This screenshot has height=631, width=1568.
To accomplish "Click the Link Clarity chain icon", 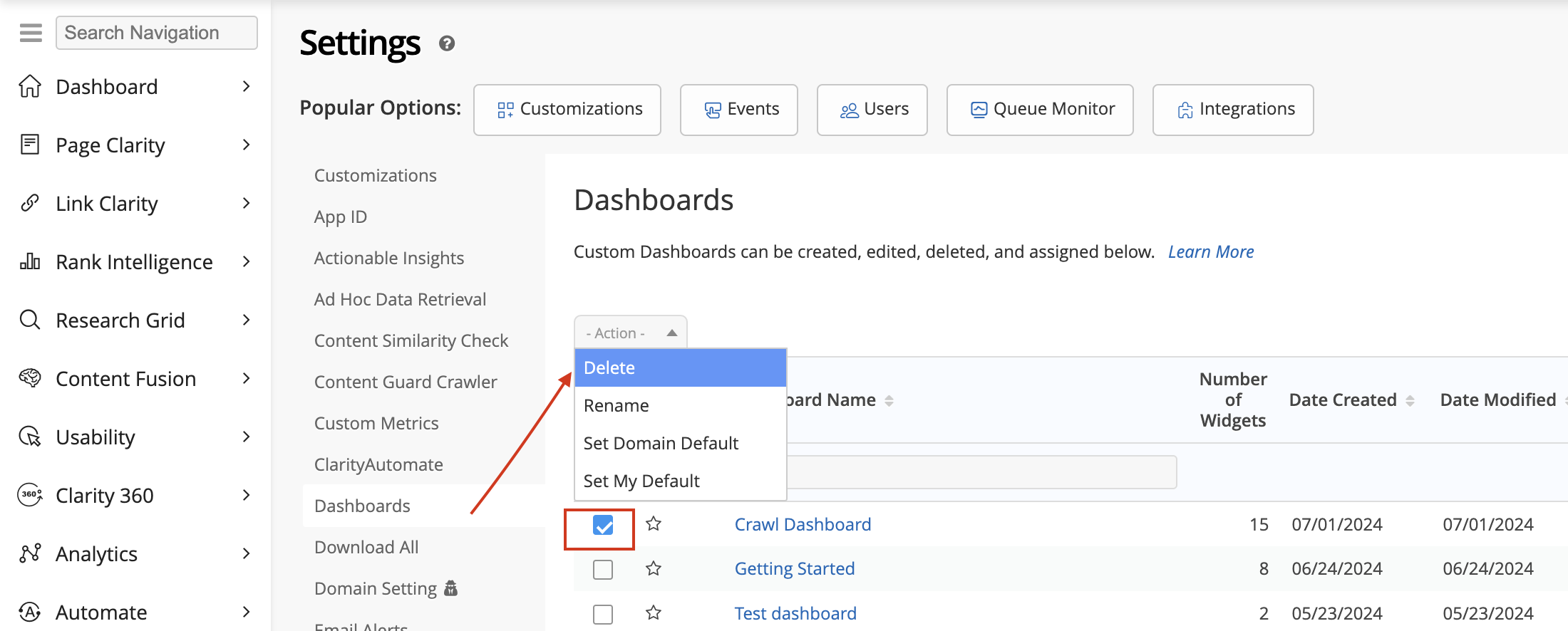I will point(30,203).
